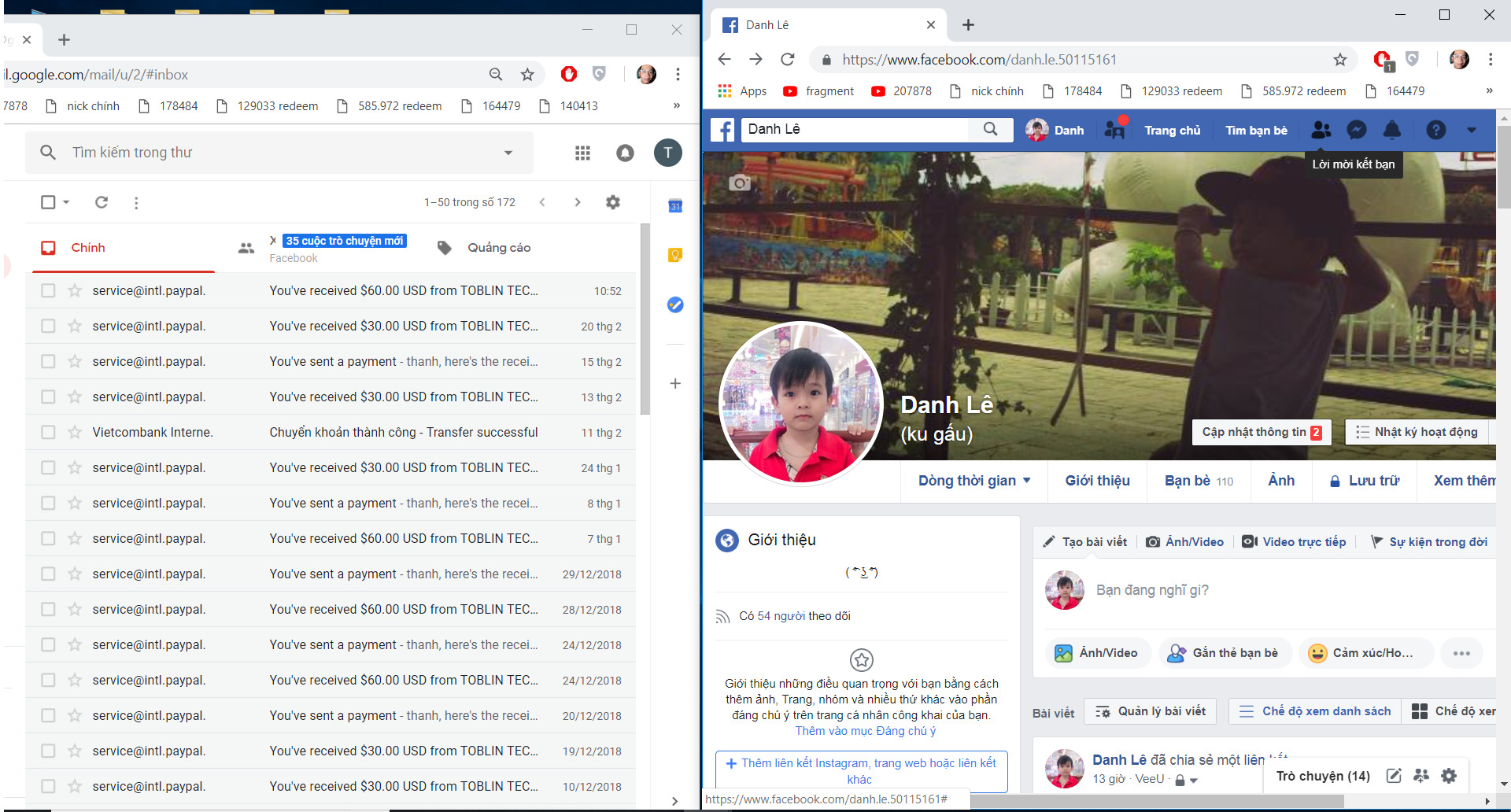Check the Vietcombank transfer email checkbox
The width and height of the screenshot is (1511, 812).
(48, 433)
